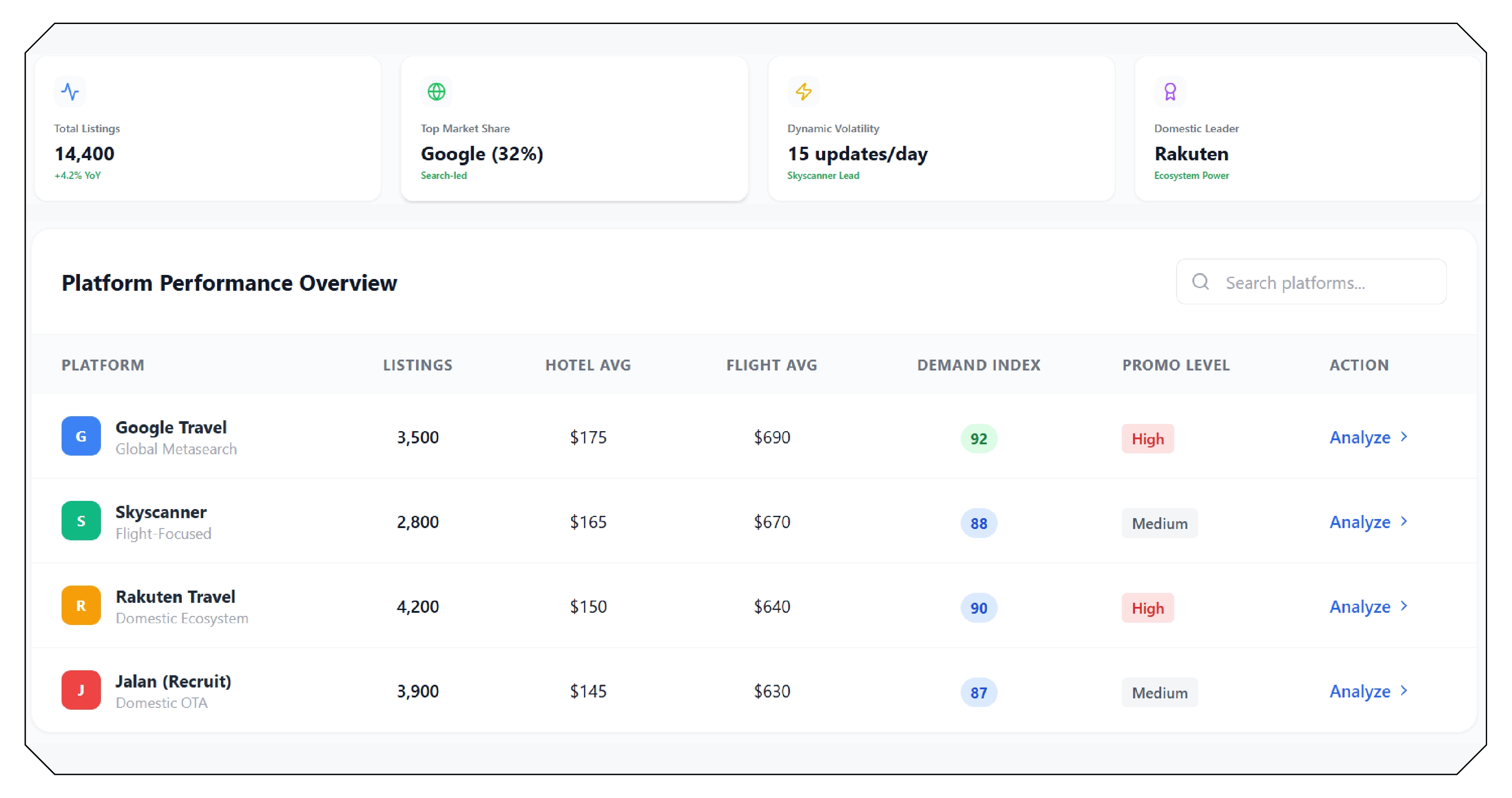The height and width of the screenshot is (798, 1512).
Task: Click the 15 updates/day volatility value
Action: 857,154
